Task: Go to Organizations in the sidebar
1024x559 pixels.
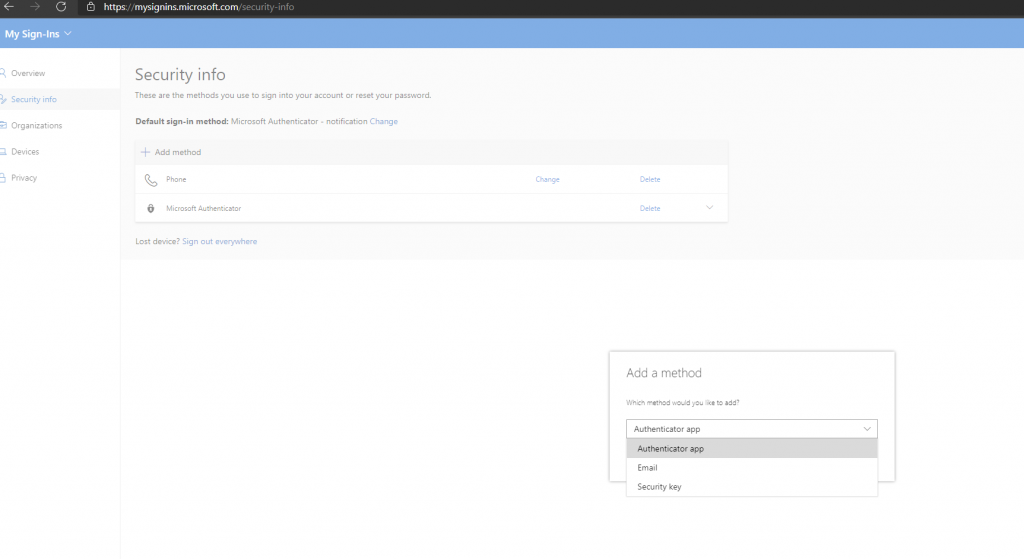Action: 37,125
